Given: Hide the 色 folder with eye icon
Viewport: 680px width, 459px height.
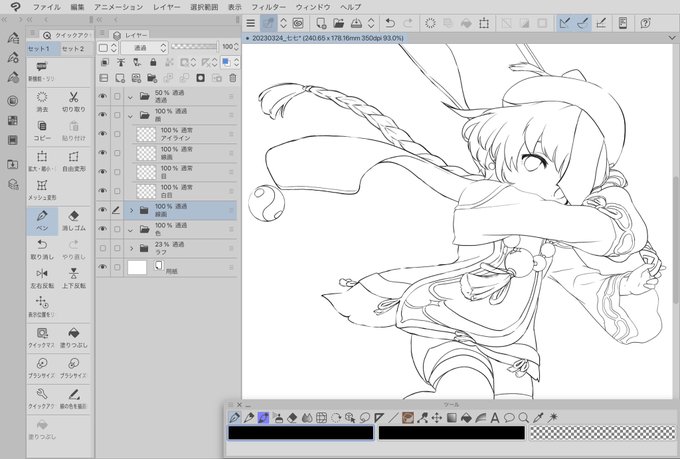Looking at the screenshot, I should coord(102,229).
